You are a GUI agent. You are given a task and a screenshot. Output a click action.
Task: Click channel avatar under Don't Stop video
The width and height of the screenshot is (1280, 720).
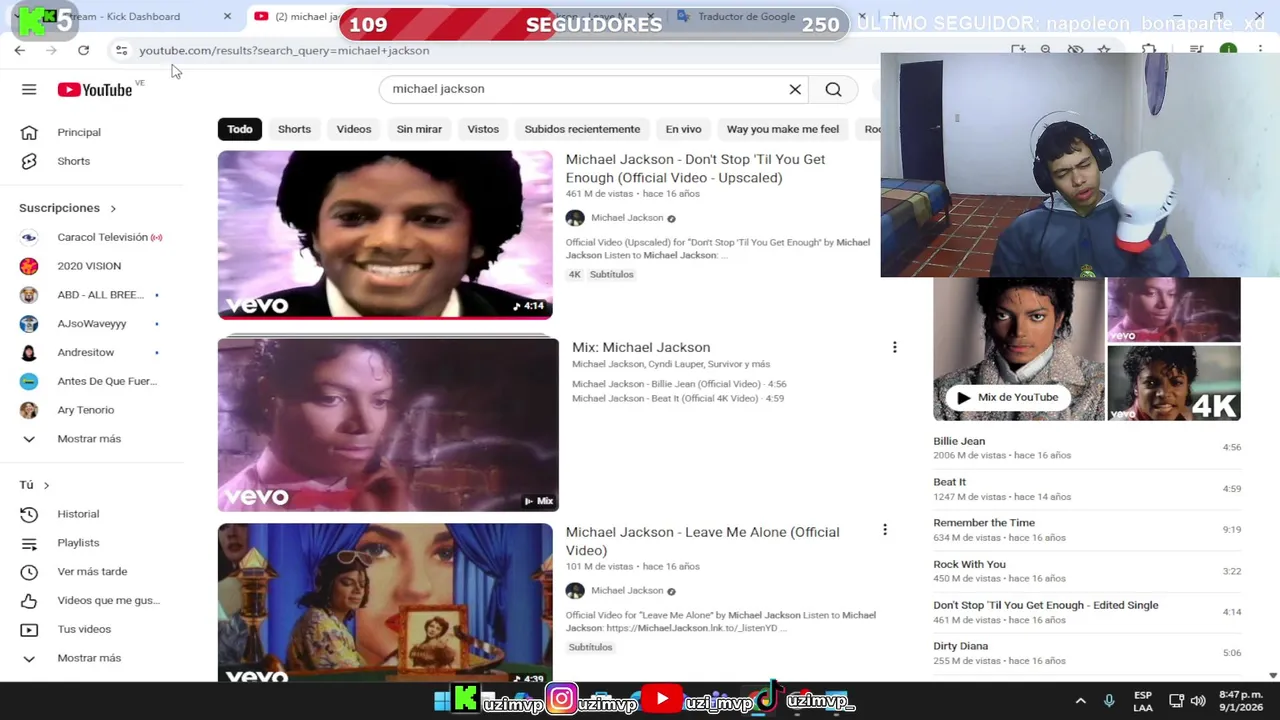pos(574,218)
